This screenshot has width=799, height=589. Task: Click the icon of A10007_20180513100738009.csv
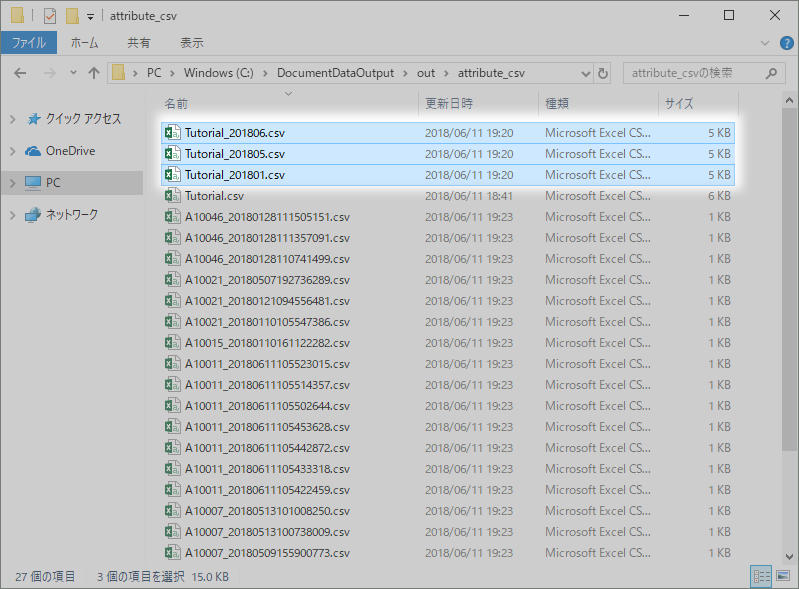click(x=172, y=532)
